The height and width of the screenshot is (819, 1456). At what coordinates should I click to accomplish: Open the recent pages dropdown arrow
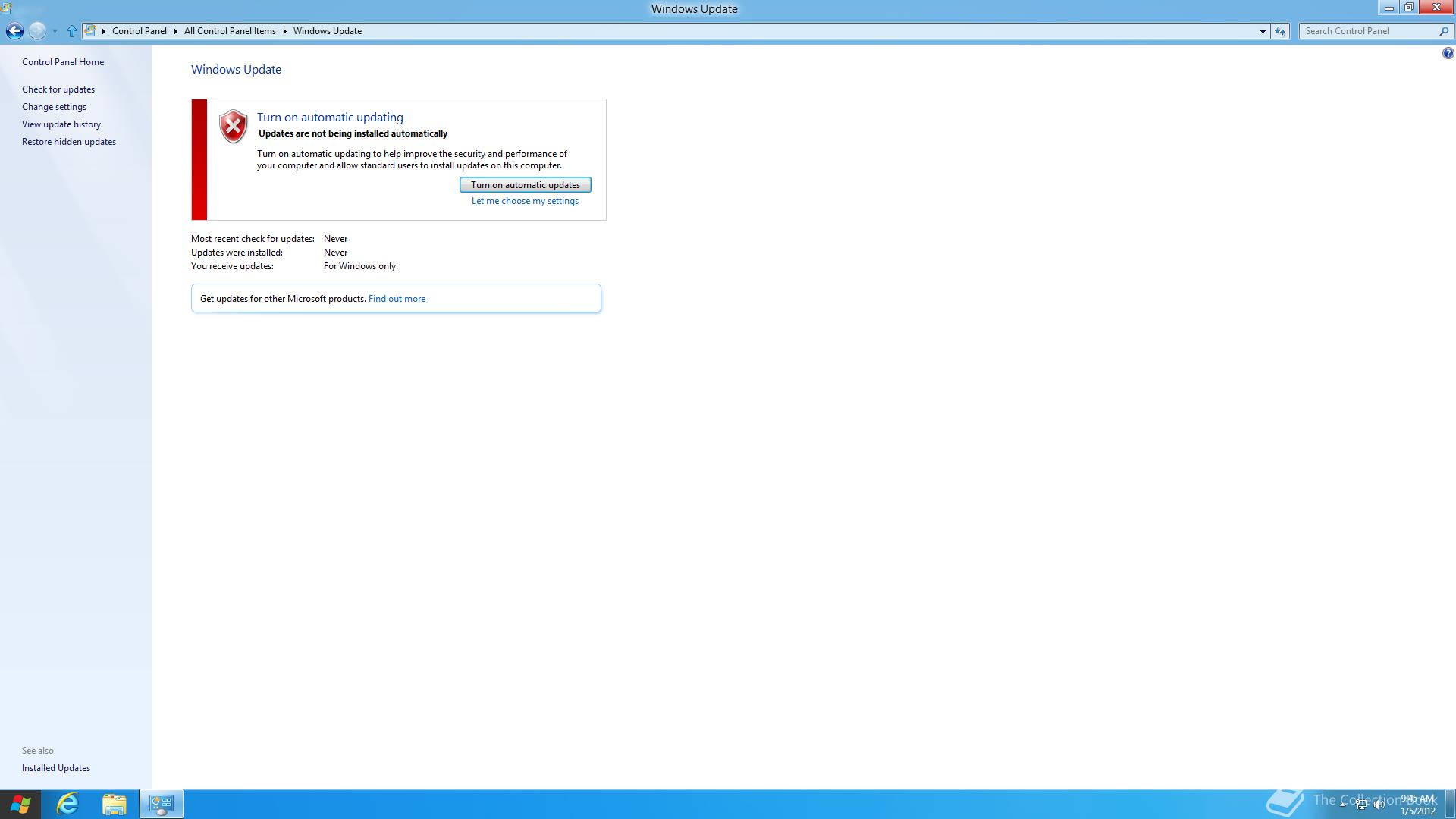click(55, 32)
